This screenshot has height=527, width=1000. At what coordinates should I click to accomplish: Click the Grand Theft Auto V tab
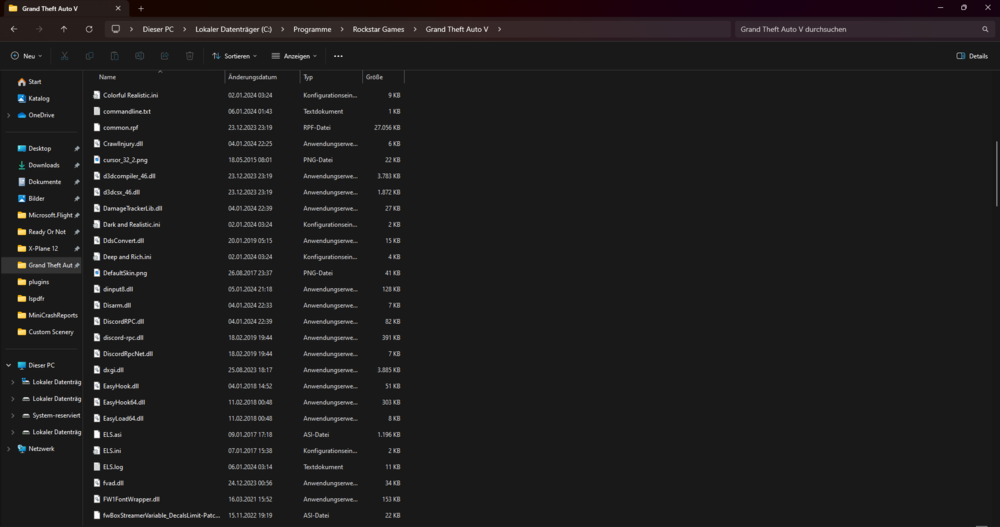pyautogui.click(x=64, y=9)
